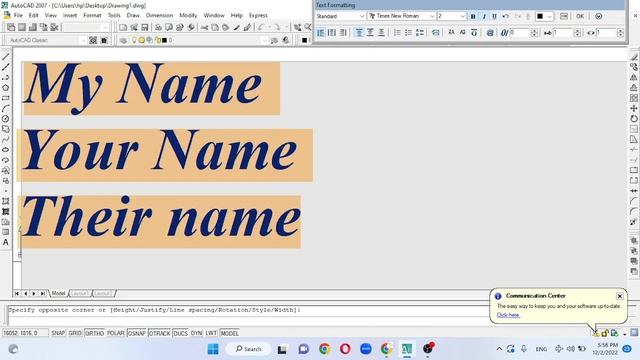Open the Times New Roman font dropdown

click(401, 16)
